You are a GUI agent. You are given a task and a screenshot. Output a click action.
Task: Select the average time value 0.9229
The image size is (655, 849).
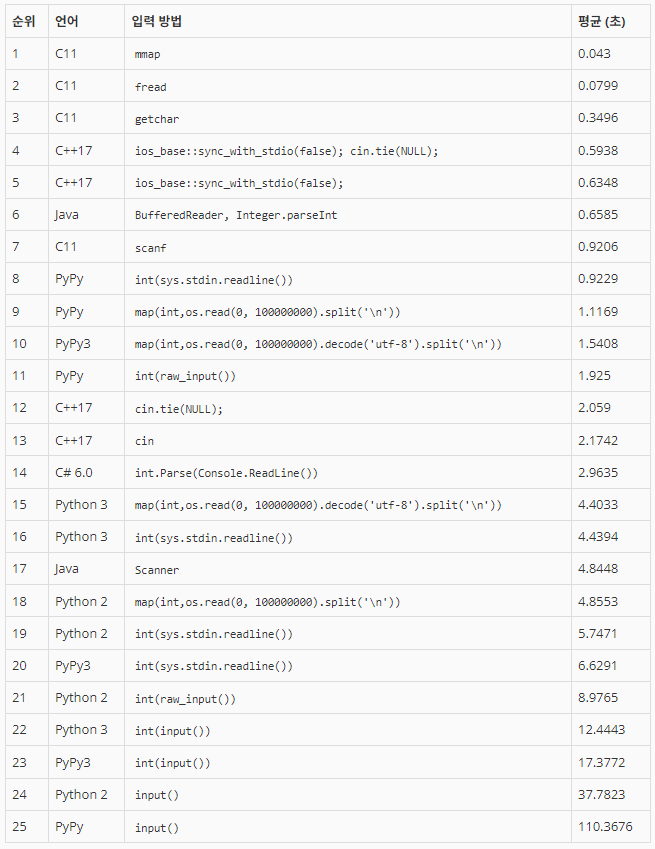pos(598,279)
